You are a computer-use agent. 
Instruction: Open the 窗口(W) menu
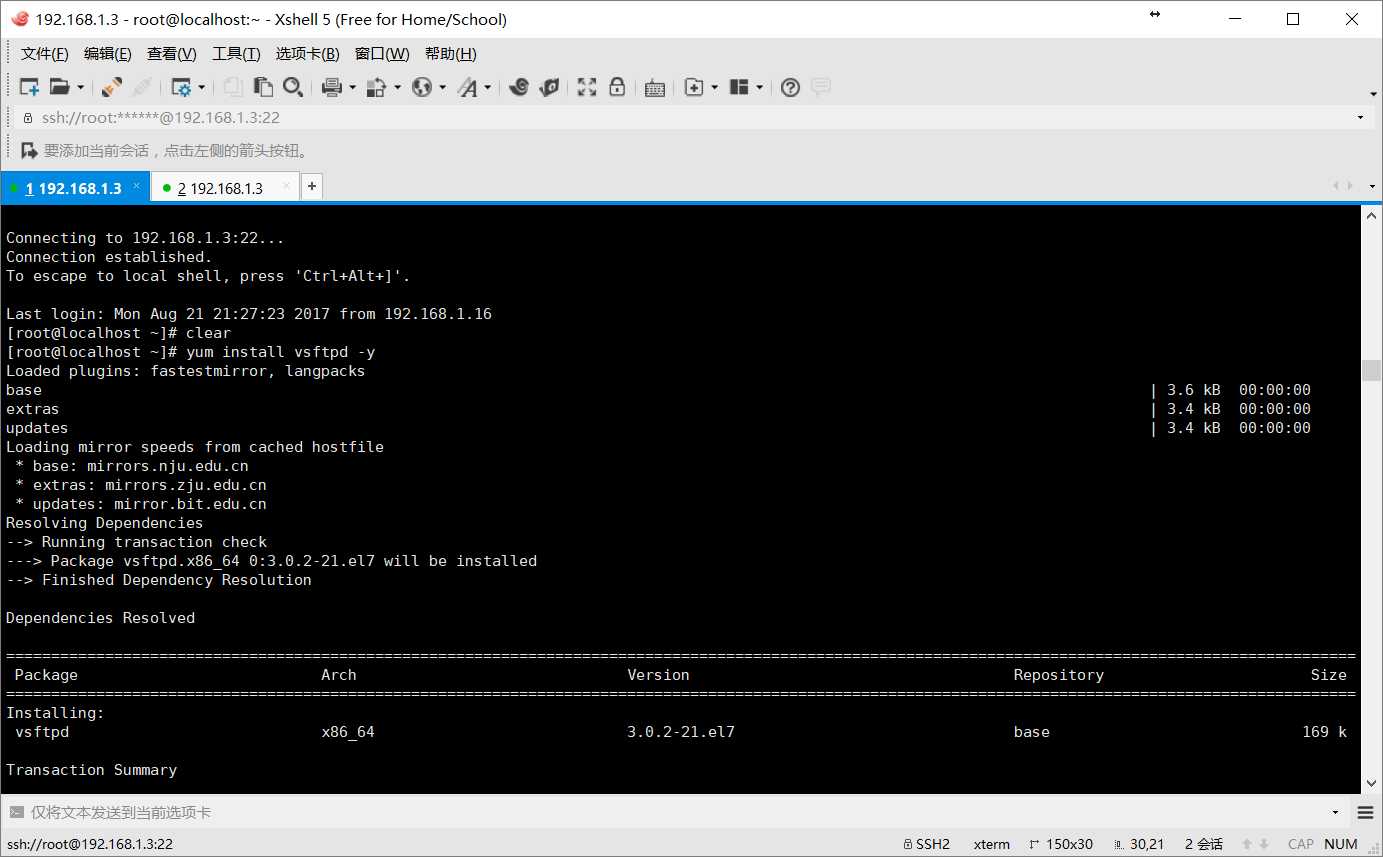[x=382, y=54]
